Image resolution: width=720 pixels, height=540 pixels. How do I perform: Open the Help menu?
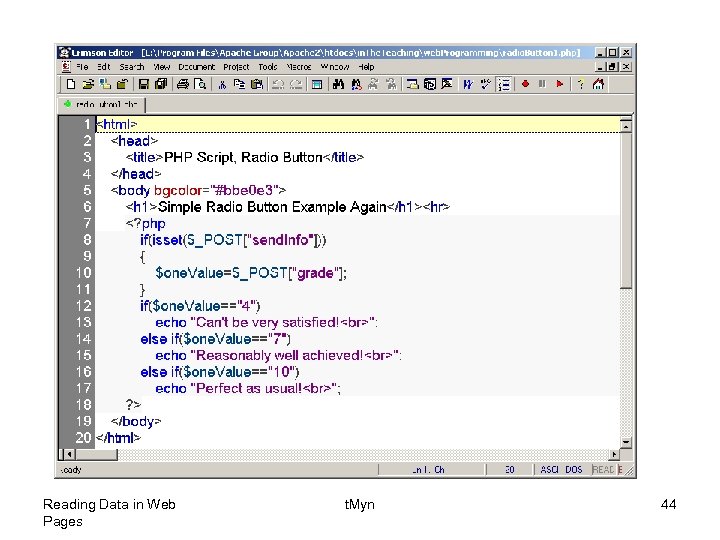366,67
